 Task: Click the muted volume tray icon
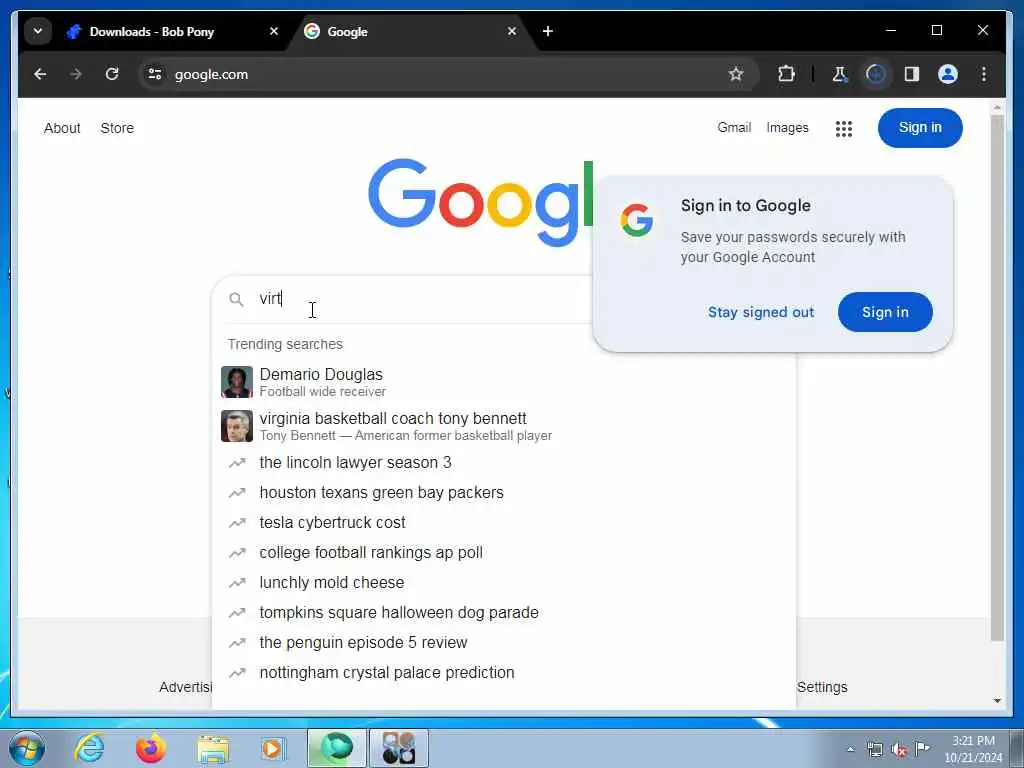[899, 750]
